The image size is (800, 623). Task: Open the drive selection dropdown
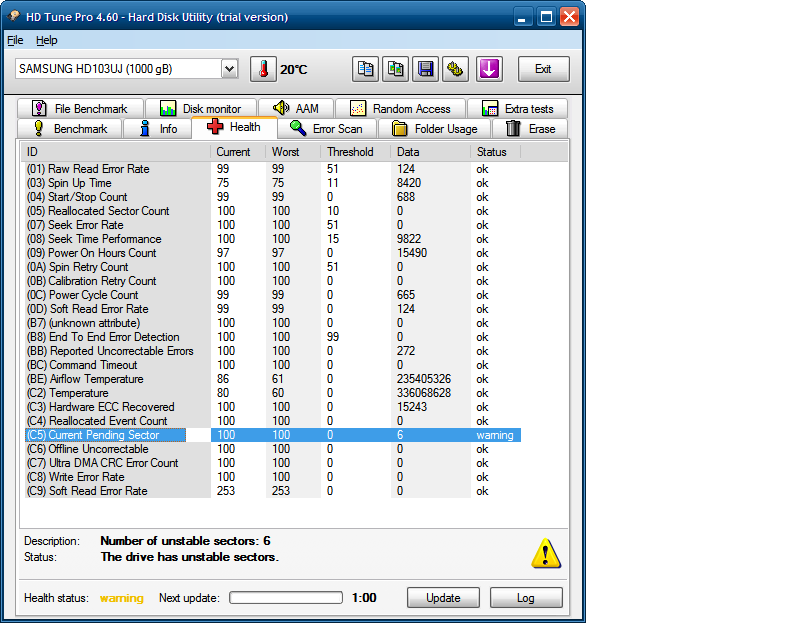click(230, 69)
